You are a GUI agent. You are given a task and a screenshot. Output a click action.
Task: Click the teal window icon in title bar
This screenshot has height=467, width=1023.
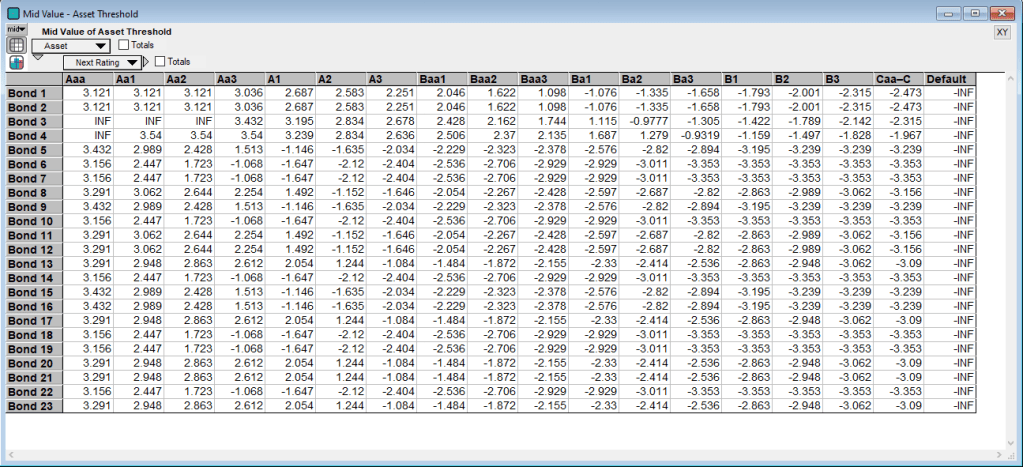tap(12, 14)
